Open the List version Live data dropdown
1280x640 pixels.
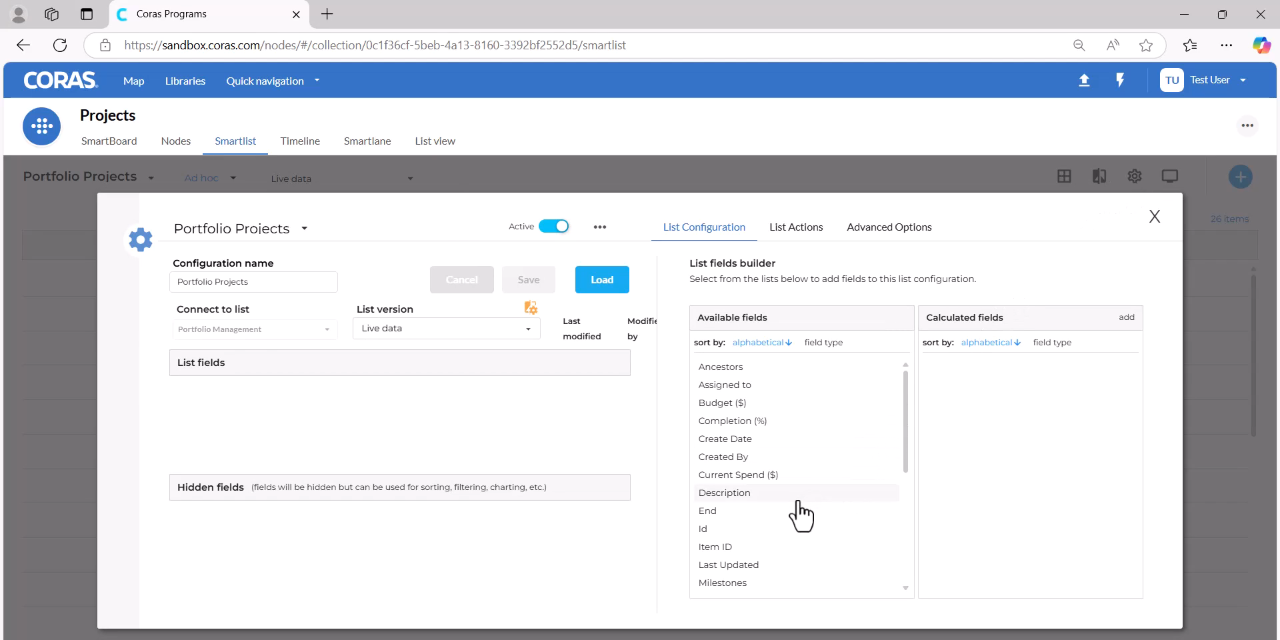click(x=446, y=328)
